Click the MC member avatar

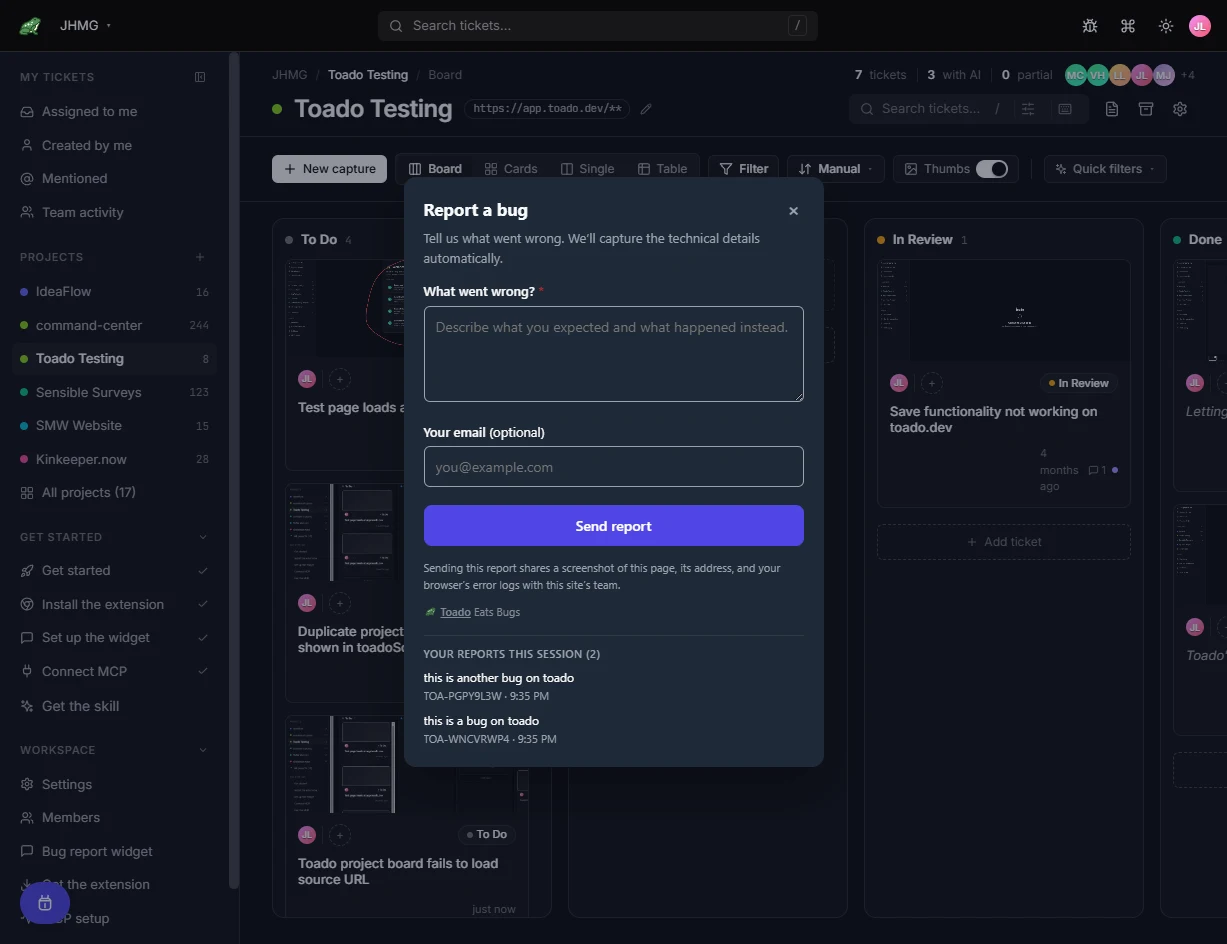1075,75
